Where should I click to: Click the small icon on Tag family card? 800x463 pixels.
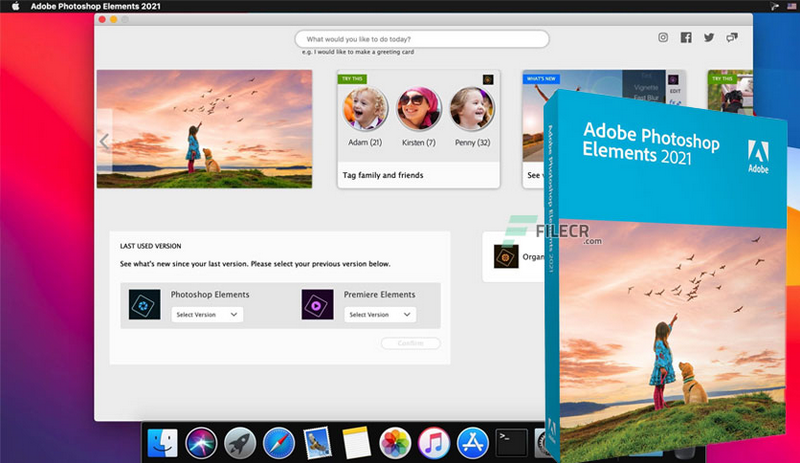pos(488,79)
